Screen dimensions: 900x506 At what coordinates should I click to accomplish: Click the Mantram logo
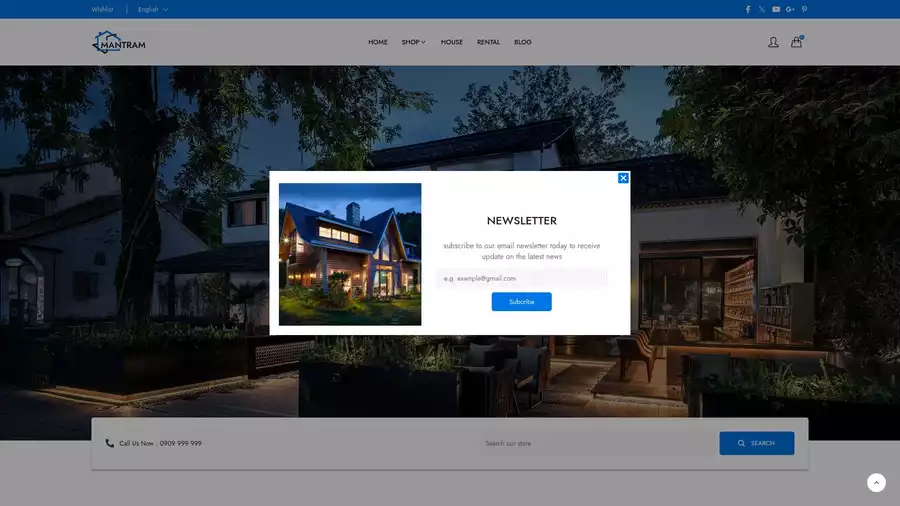(119, 42)
